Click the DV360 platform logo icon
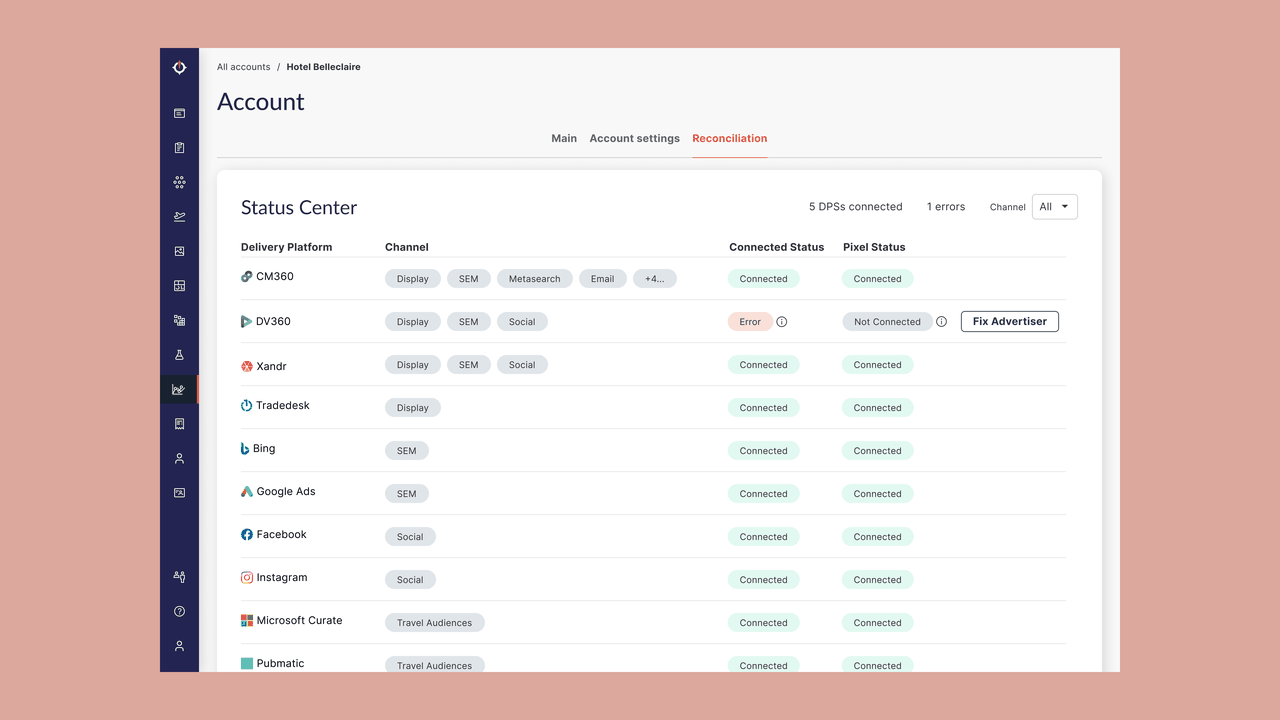The image size is (1280, 720). coord(247,321)
